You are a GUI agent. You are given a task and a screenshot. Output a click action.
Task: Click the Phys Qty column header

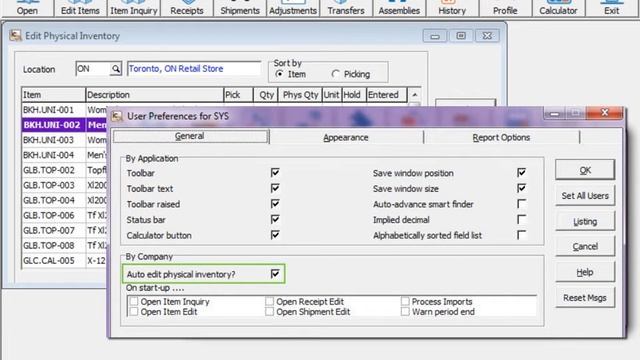[300, 95]
